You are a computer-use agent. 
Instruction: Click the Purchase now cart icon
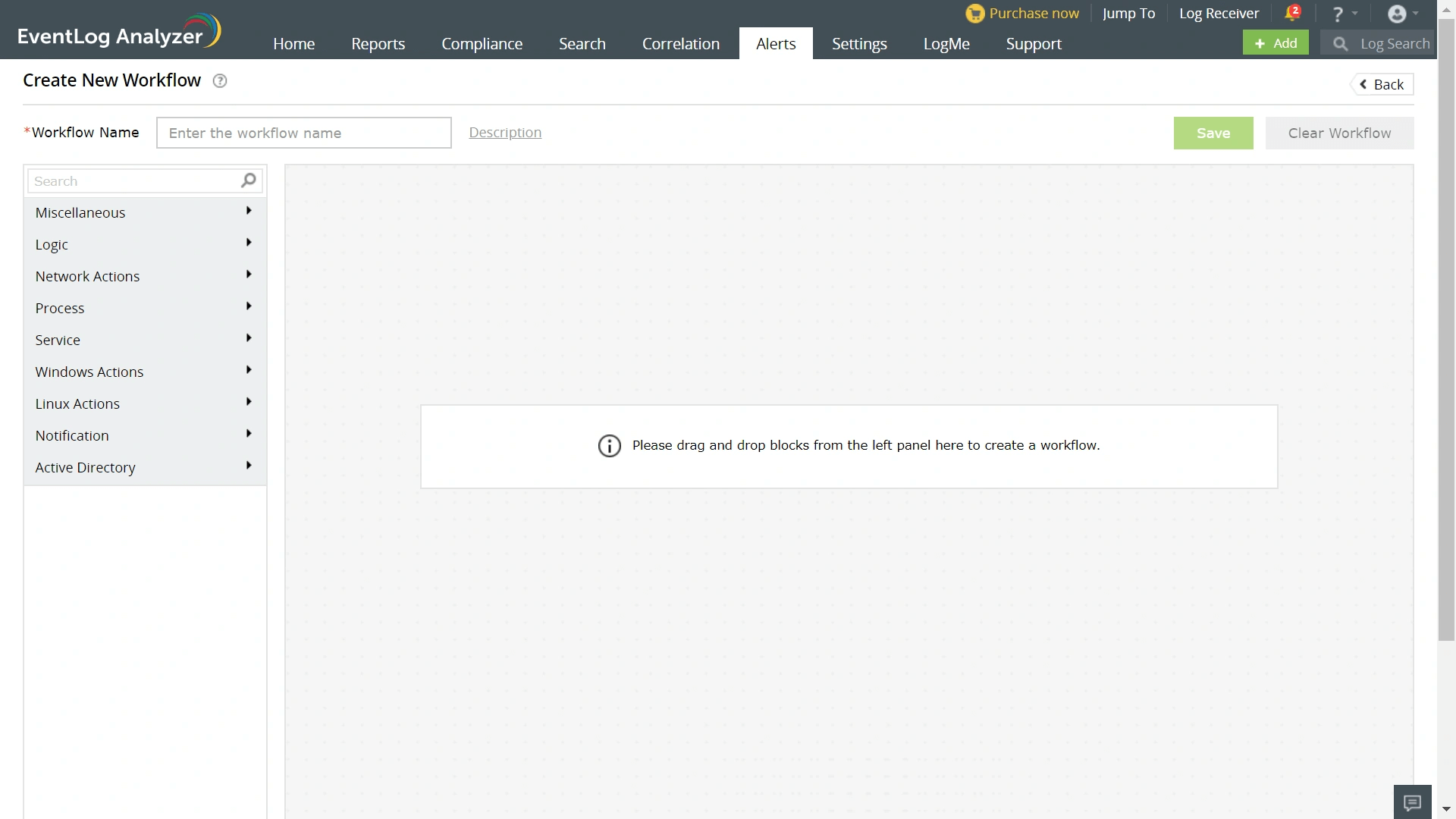974,14
